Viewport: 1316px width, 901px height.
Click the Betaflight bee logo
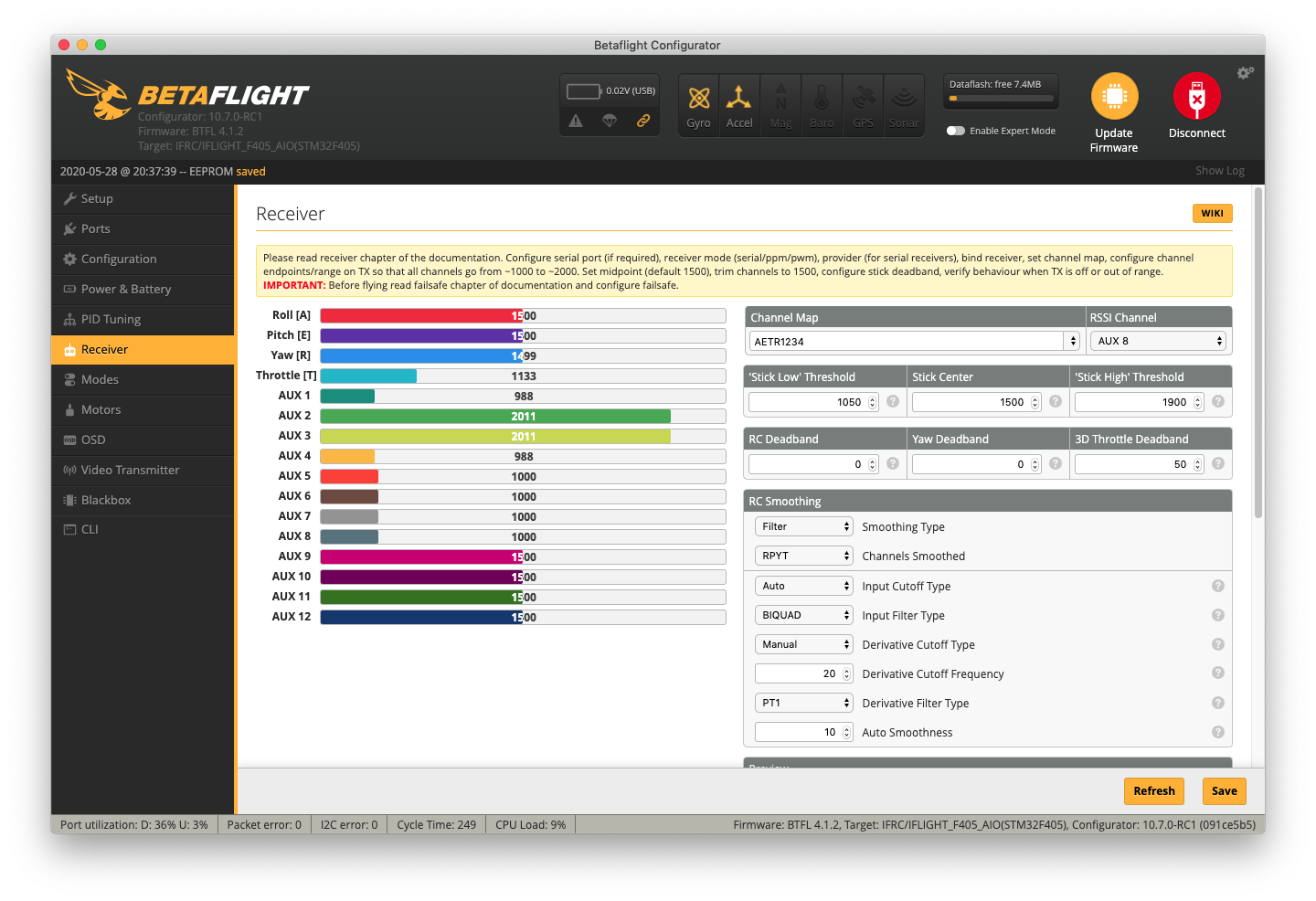[x=98, y=94]
